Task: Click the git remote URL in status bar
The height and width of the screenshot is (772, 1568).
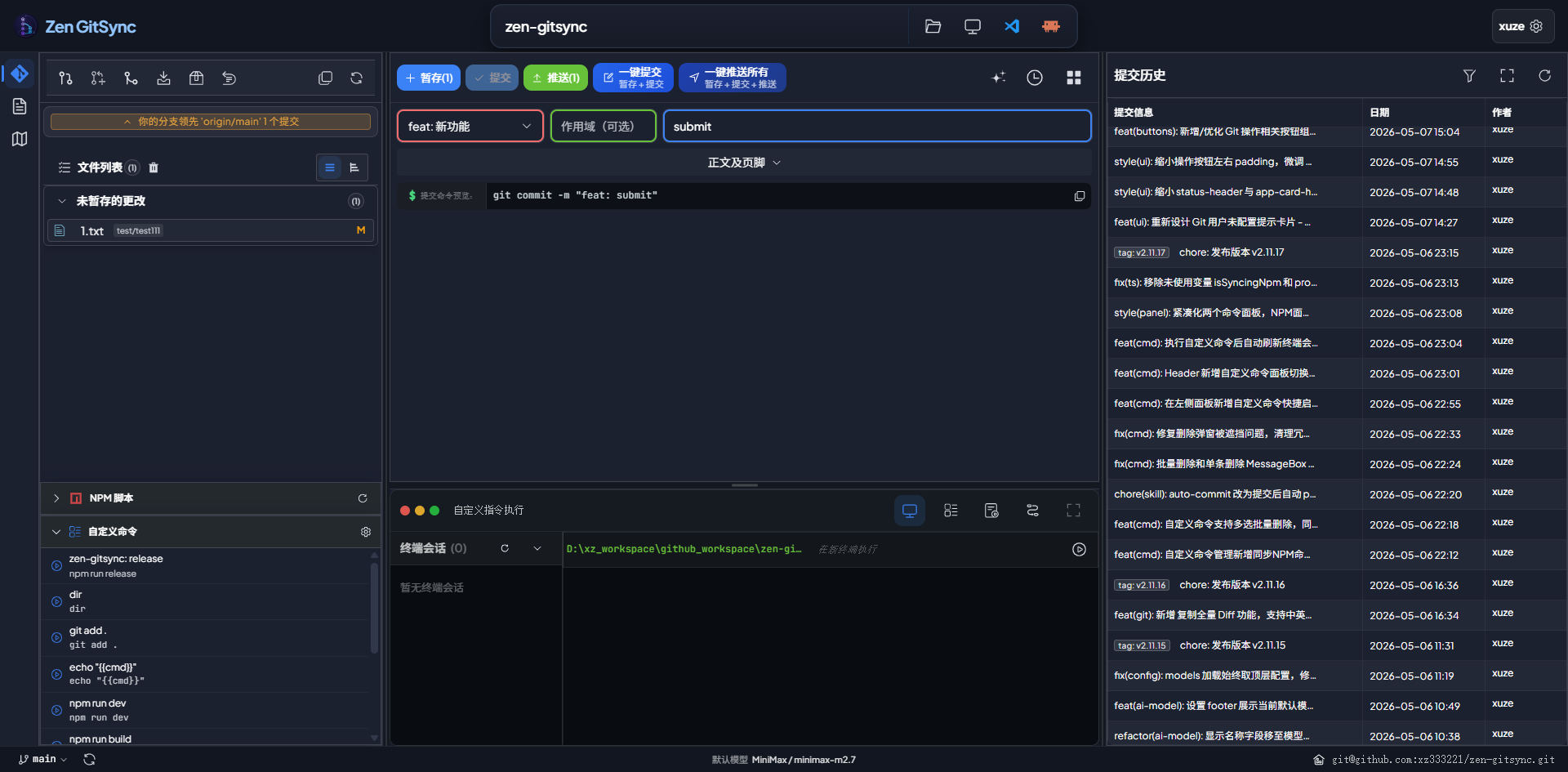Action: [x=1443, y=760]
